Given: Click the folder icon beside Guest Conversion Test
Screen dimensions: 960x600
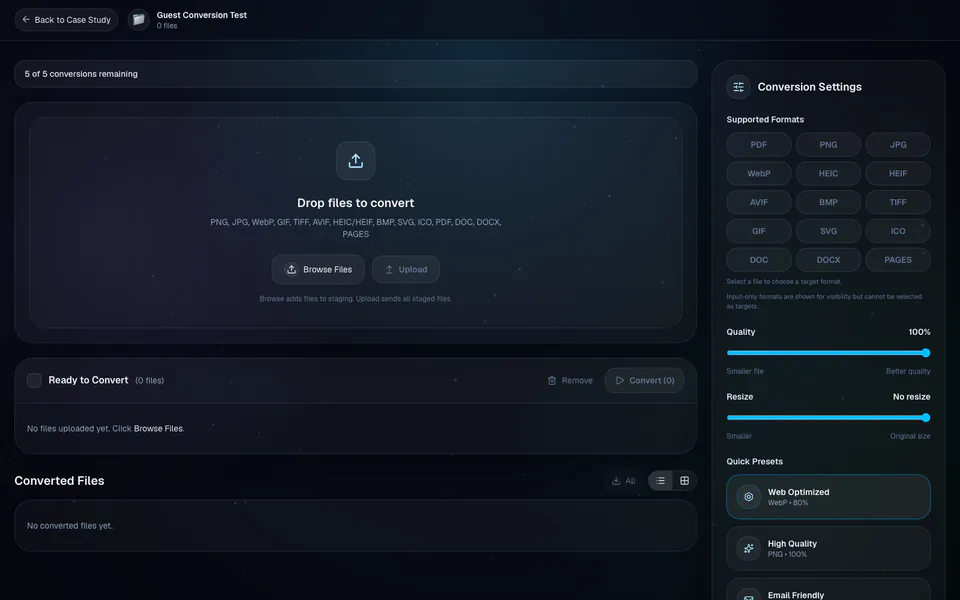Looking at the screenshot, I should (x=139, y=20).
